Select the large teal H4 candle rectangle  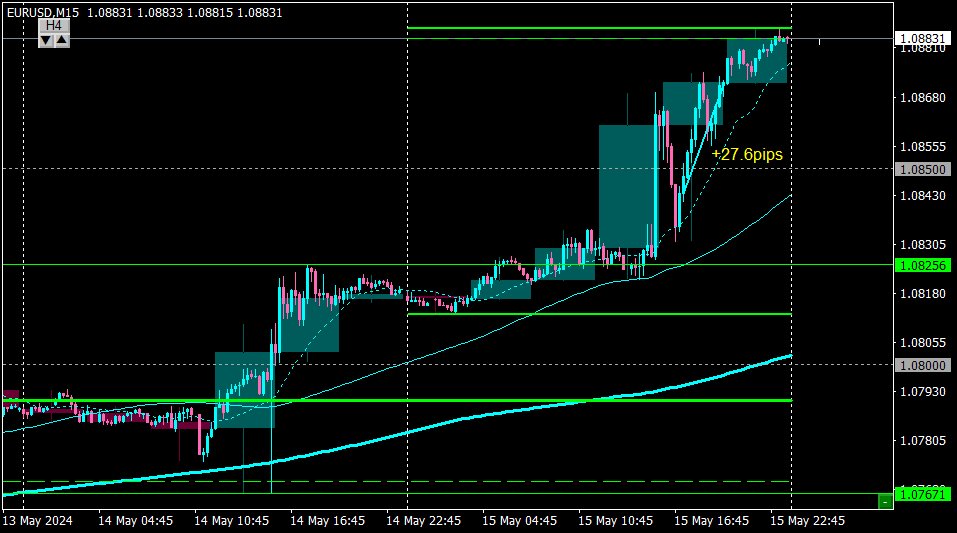pyautogui.click(x=627, y=186)
